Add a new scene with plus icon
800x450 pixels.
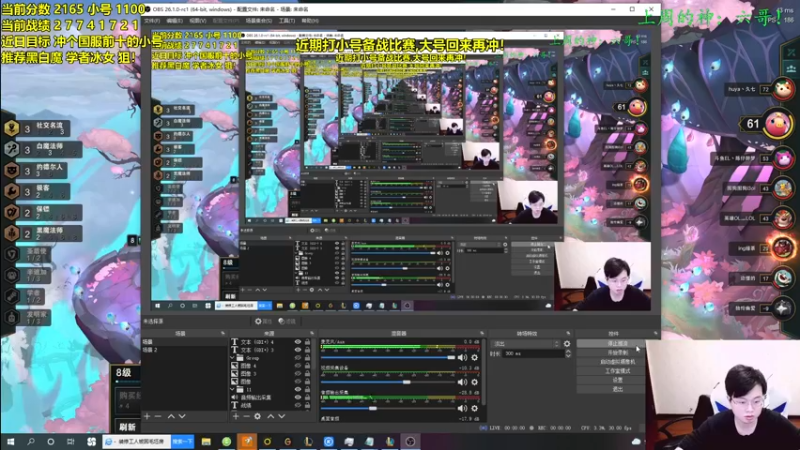pyautogui.click(x=147, y=416)
